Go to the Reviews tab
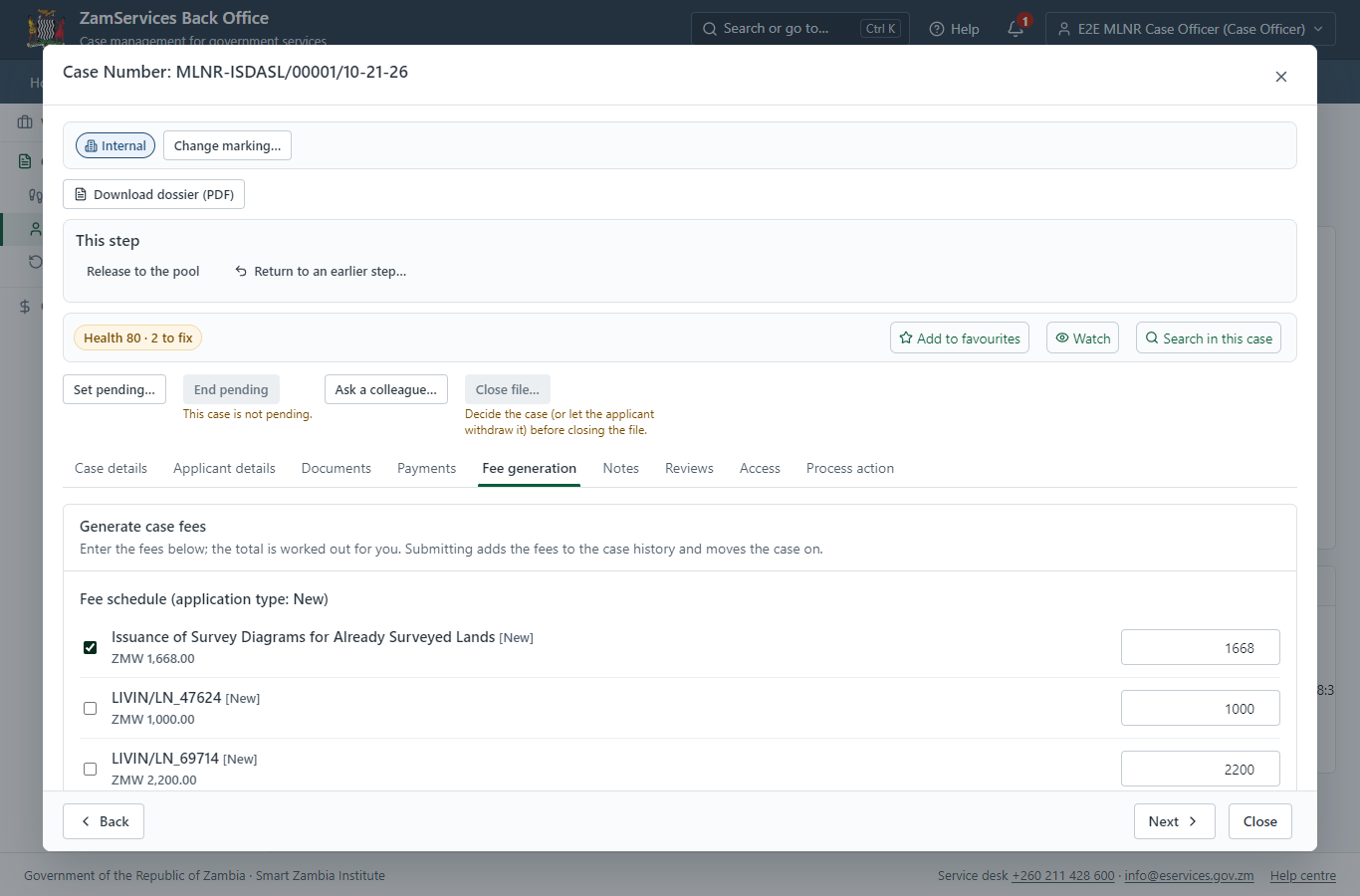 tap(689, 468)
